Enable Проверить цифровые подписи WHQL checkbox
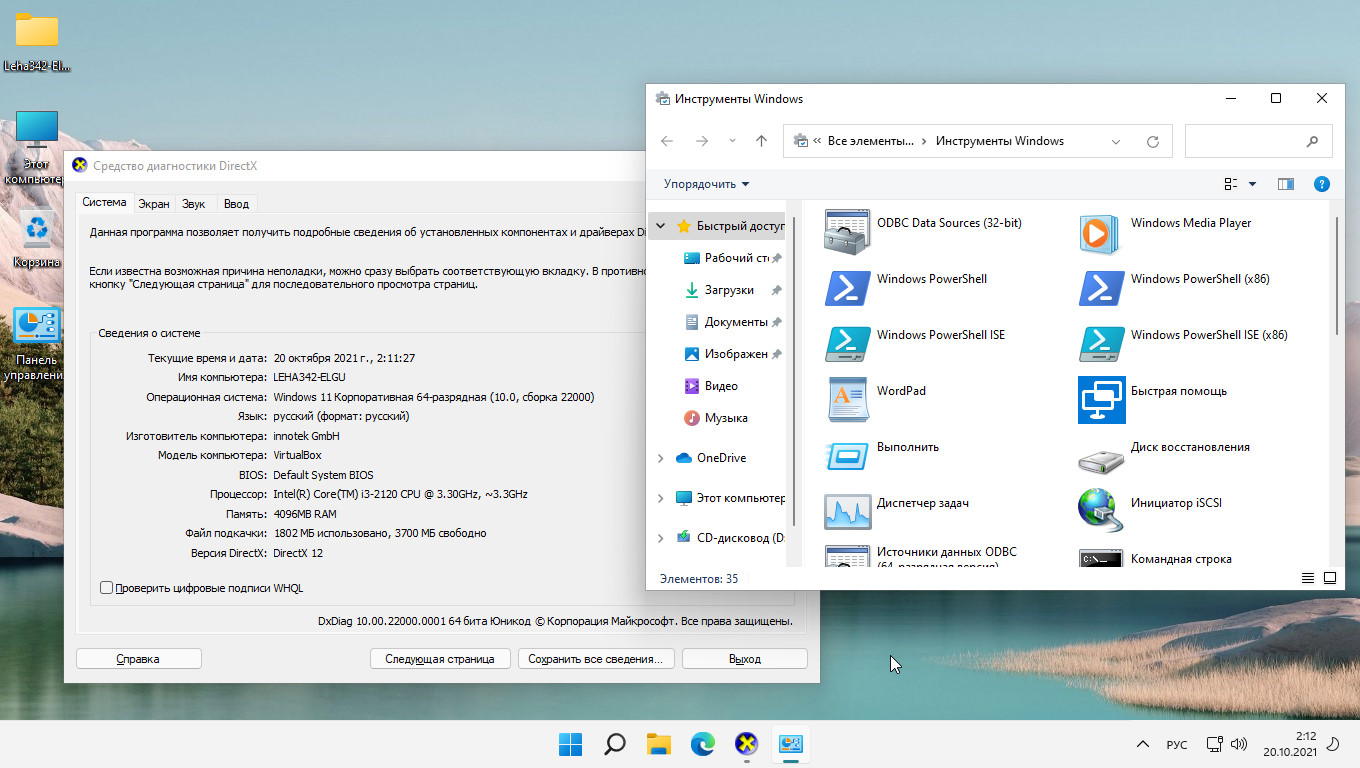The image size is (1360, 768). [x=107, y=588]
